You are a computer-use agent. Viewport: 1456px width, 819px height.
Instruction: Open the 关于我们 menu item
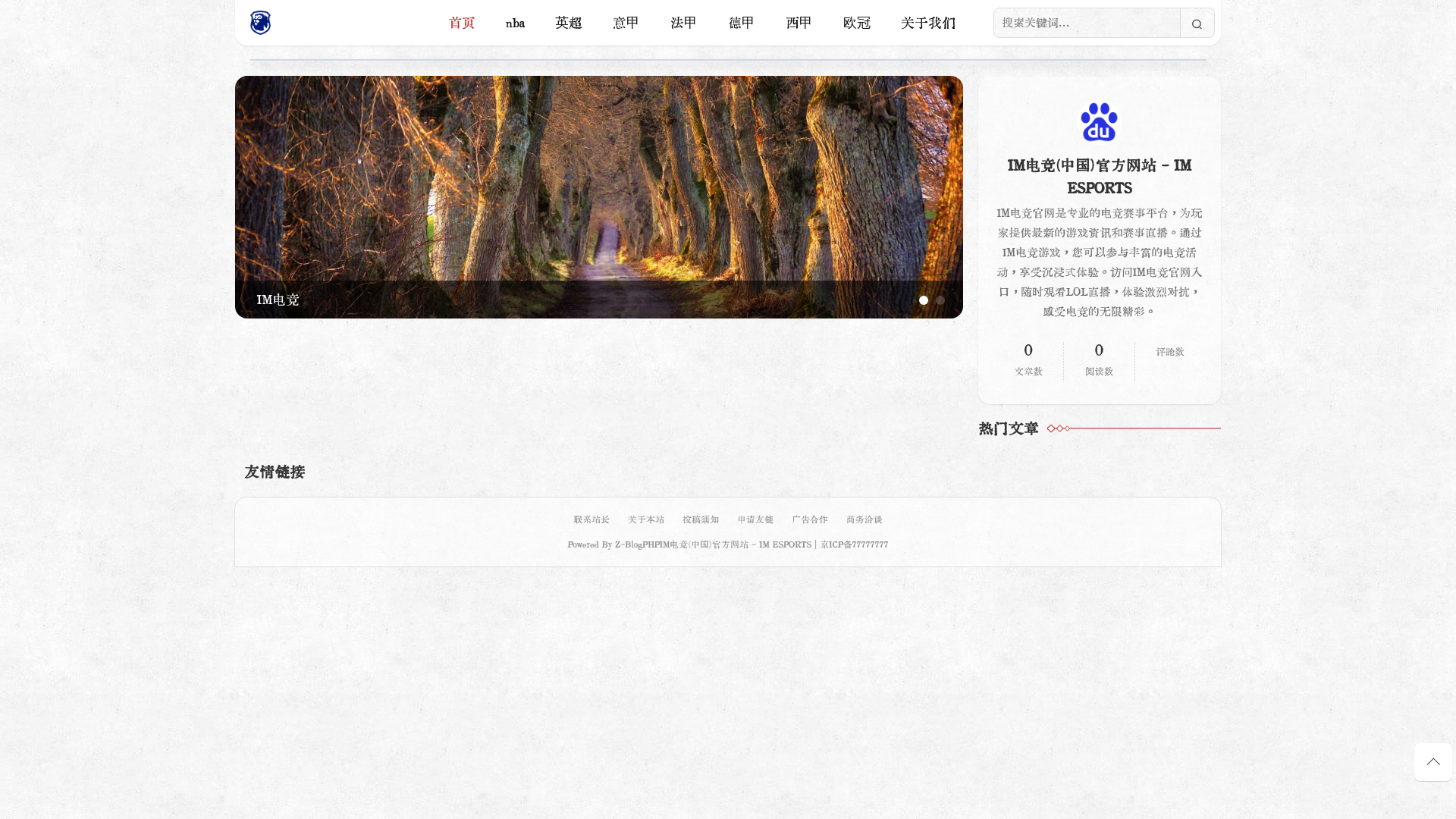tap(928, 23)
